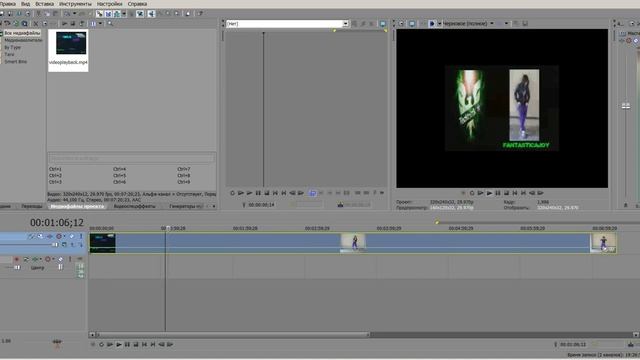Open the Auto Ripple mode dropdown arrow
Viewport: 640px width, 360px height.
124,13
